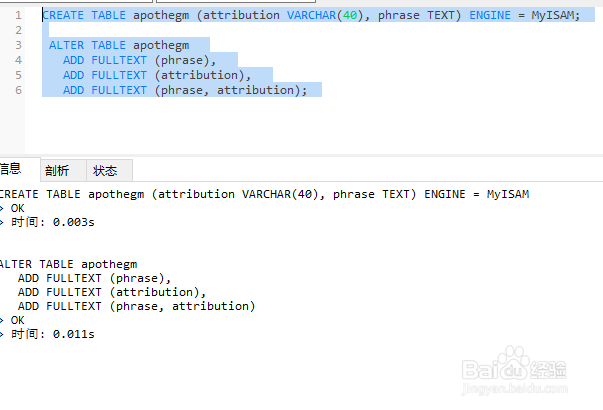This screenshot has width=603, height=410.
Task: Click the 时间: 0.011s result line
Action: coord(52,334)
